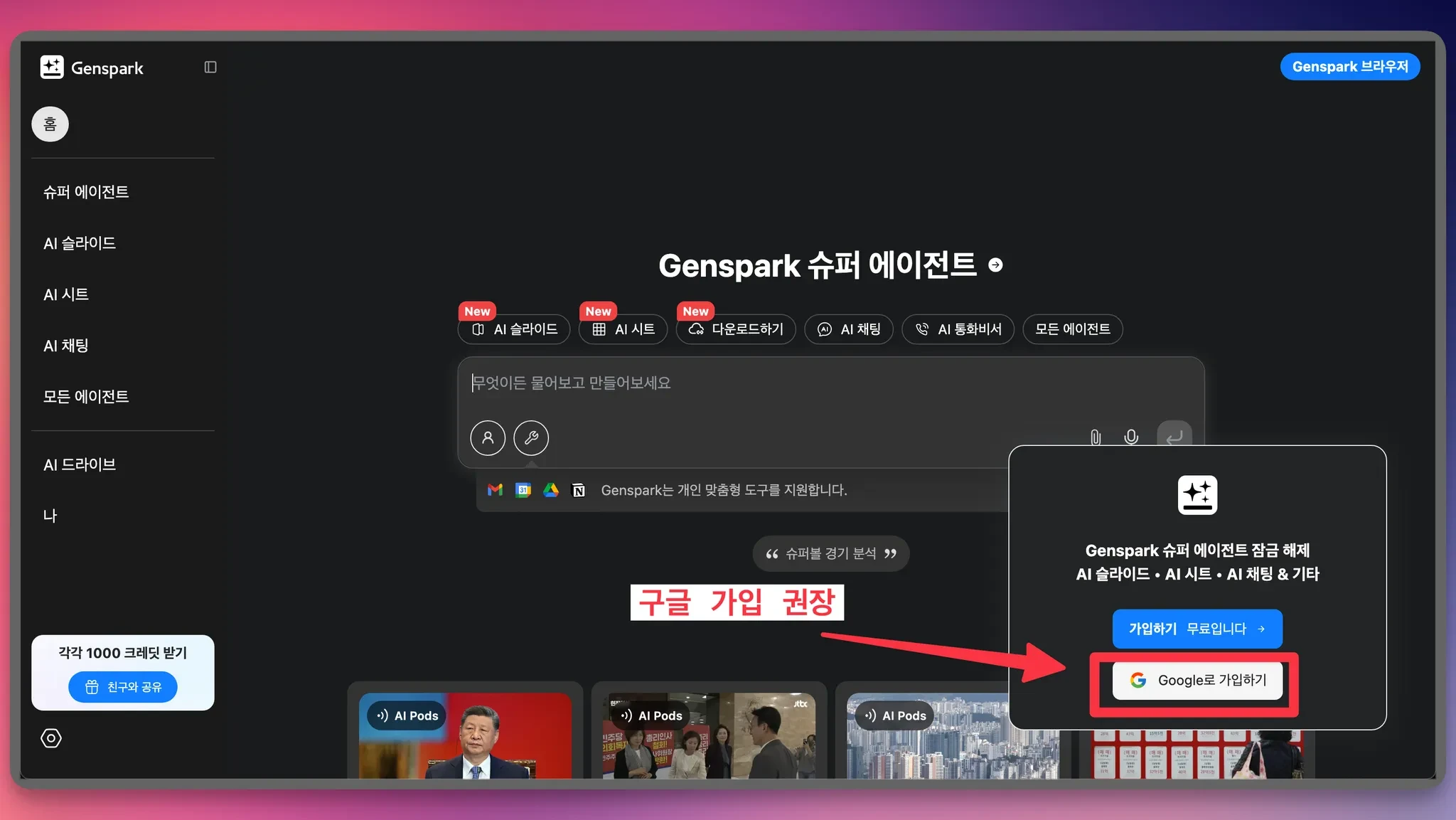Click the 모든 에이전트 chip above the prompt
Screen dimensions: 1456x820
1073,329
